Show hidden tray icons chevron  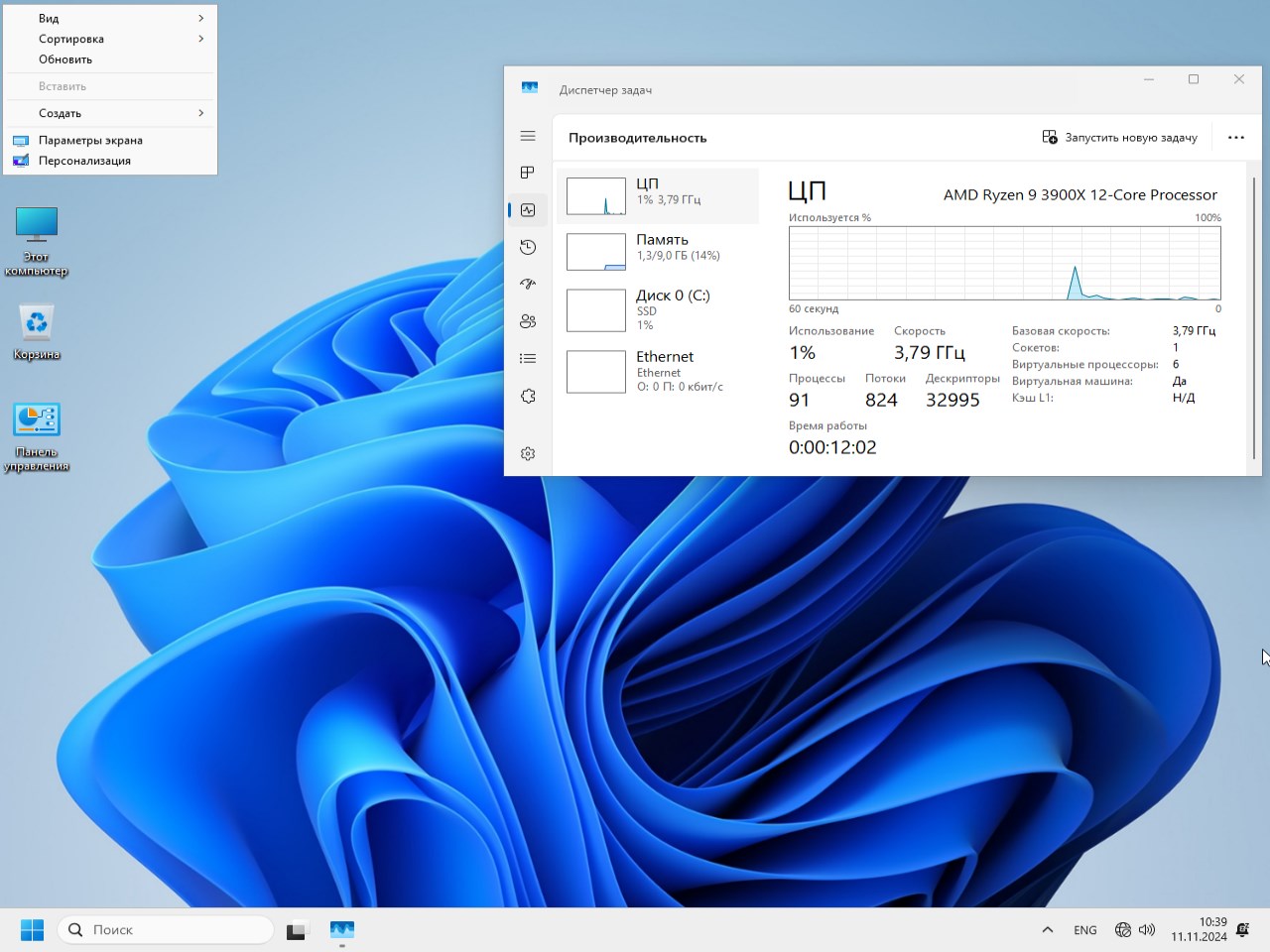[1047, 930]
